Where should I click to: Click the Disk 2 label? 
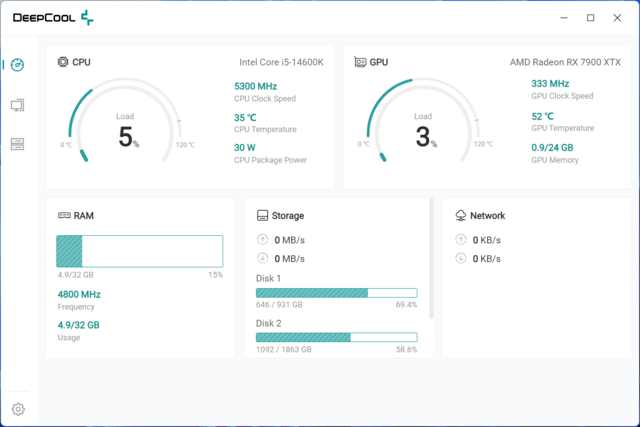[x=269, y=323]
